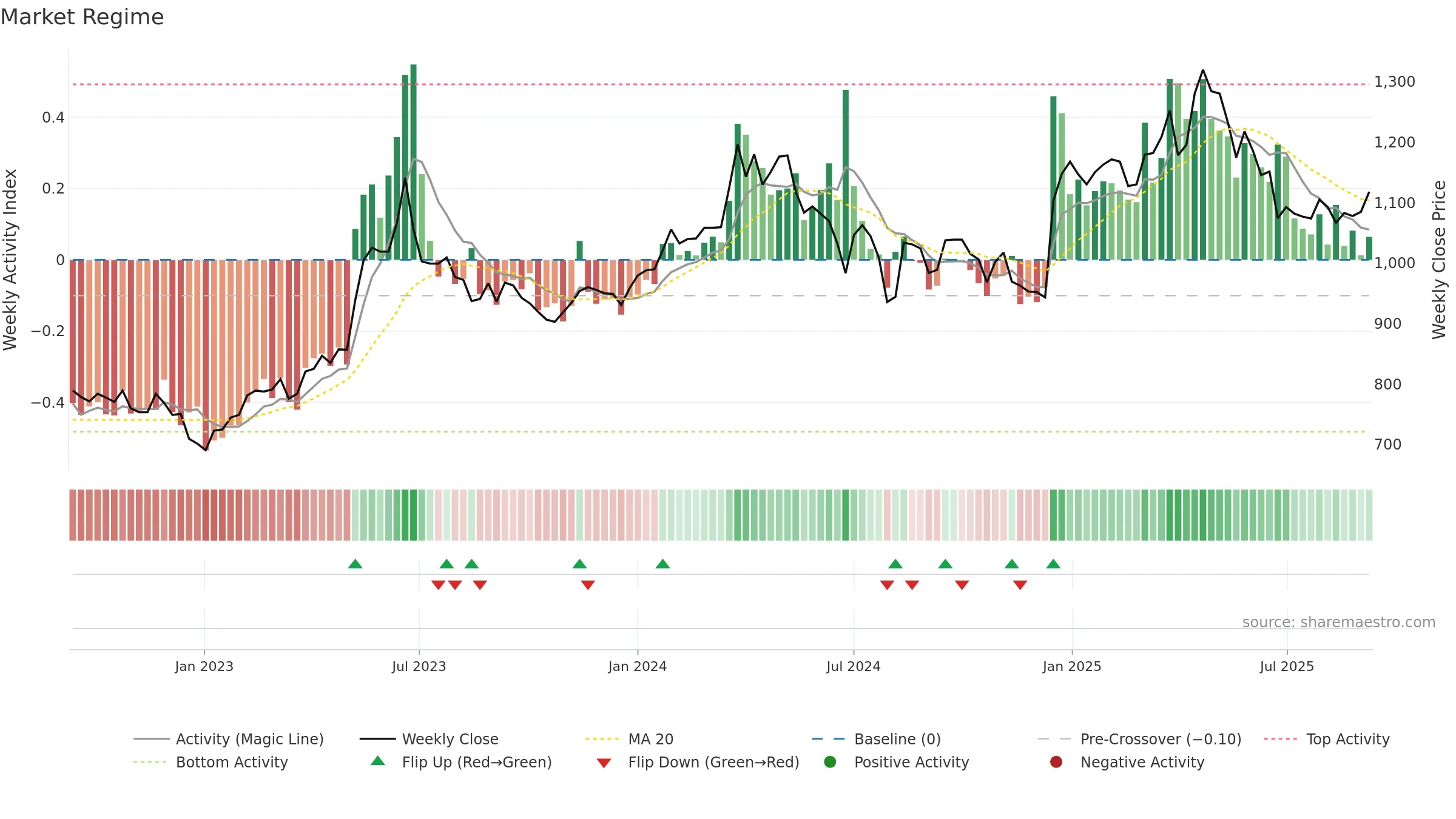
Task: Click the Jan 2023 x-axis label
Action: [204, 666]
